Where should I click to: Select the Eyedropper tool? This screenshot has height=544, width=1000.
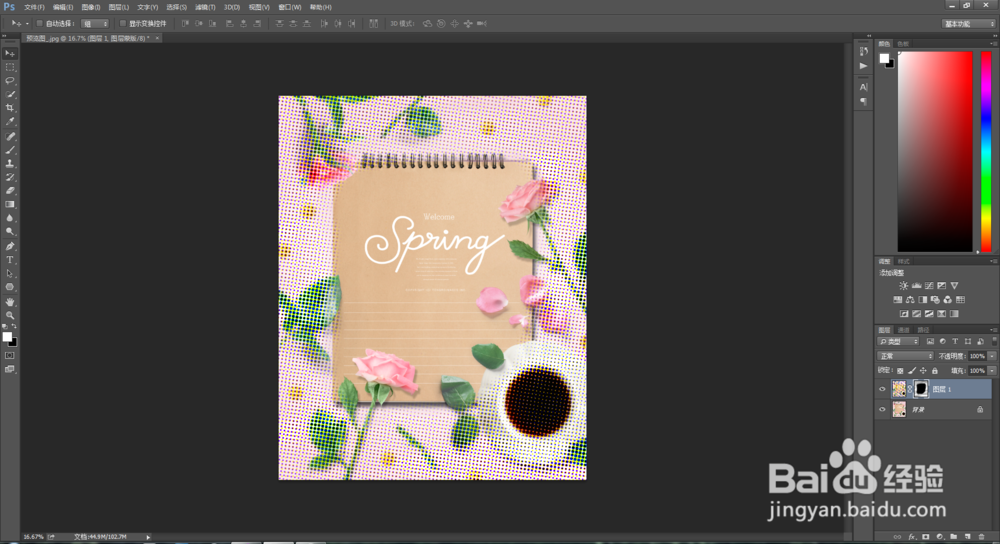click(10, 121)
